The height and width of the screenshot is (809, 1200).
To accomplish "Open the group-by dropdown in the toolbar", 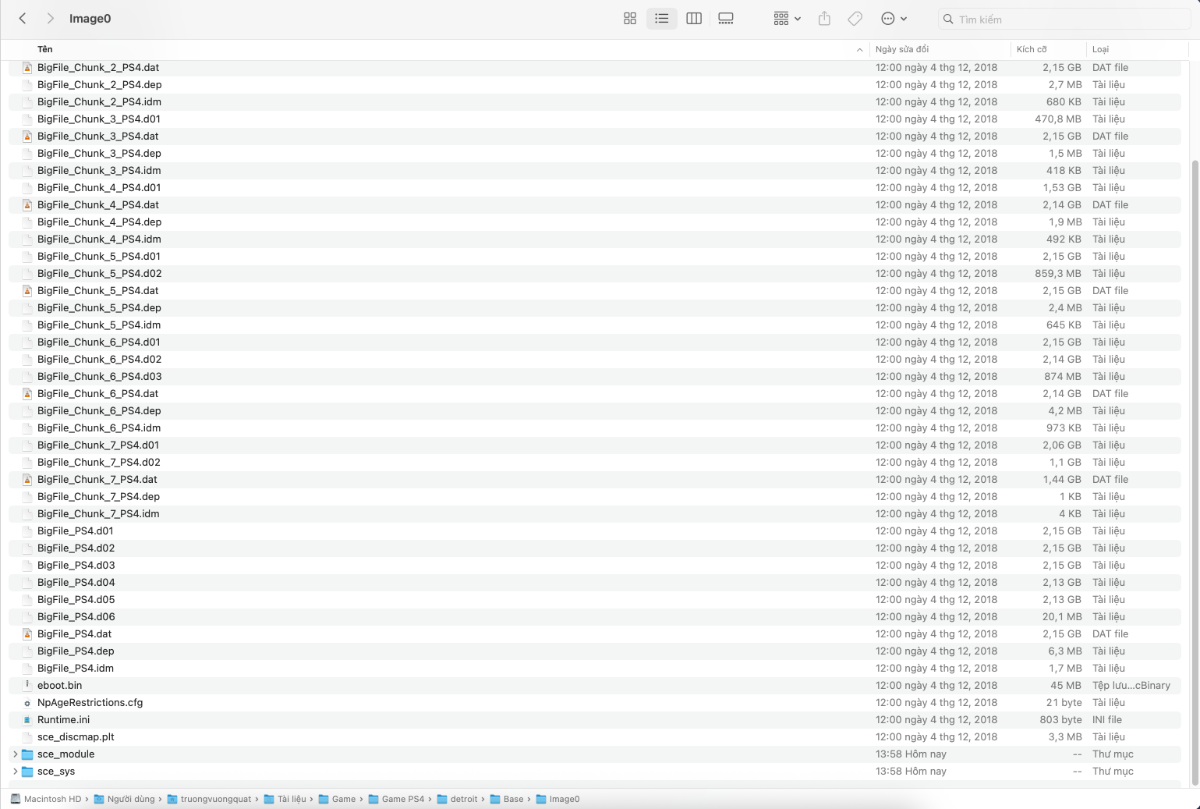I will point(787,19).
